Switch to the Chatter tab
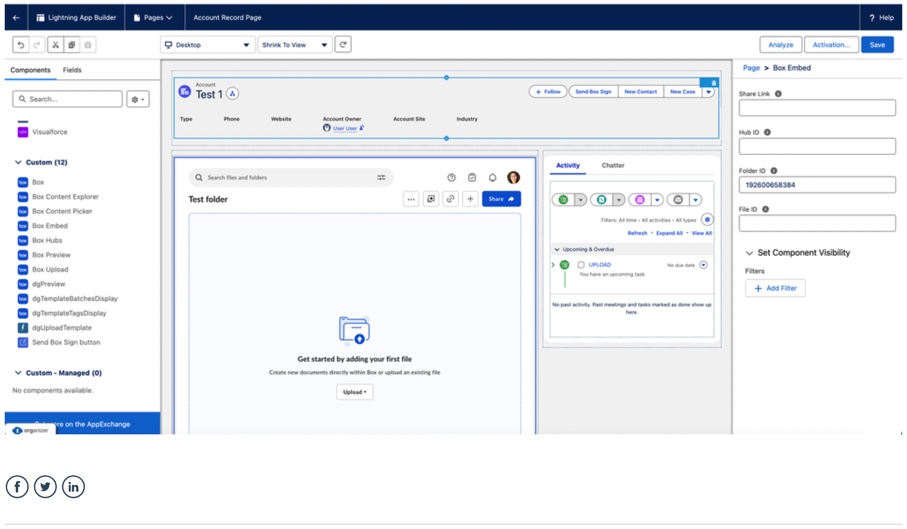This screenshot has width=907, height=529. coord(613,165)
